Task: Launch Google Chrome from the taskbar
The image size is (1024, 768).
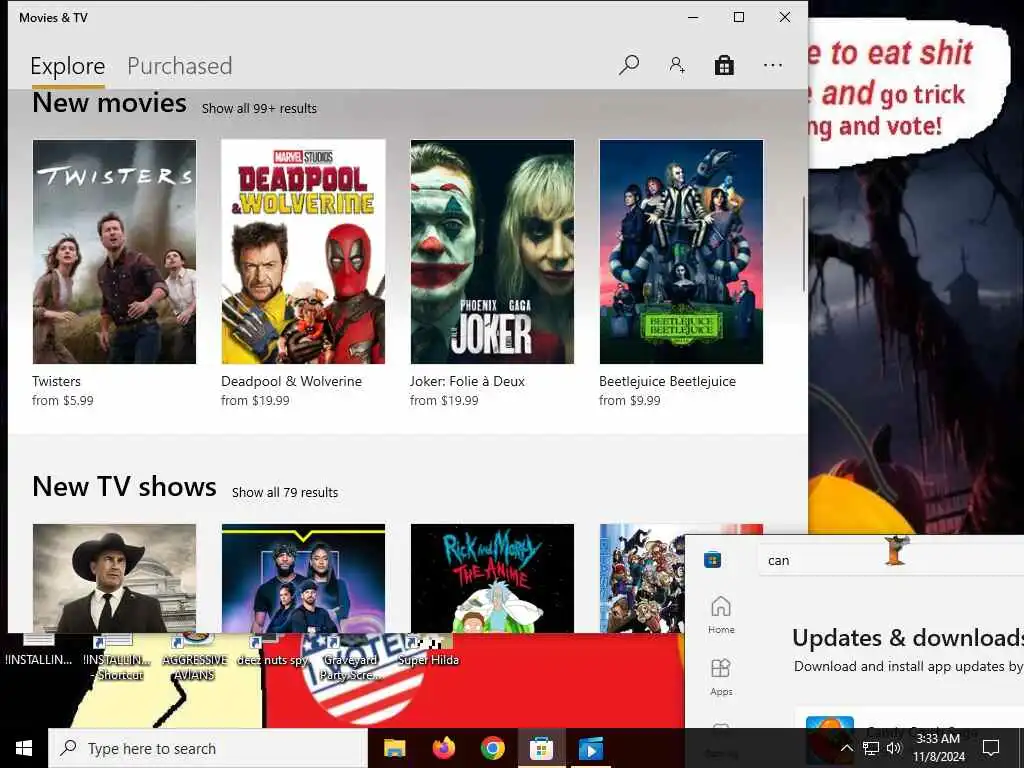Action: 492,748
